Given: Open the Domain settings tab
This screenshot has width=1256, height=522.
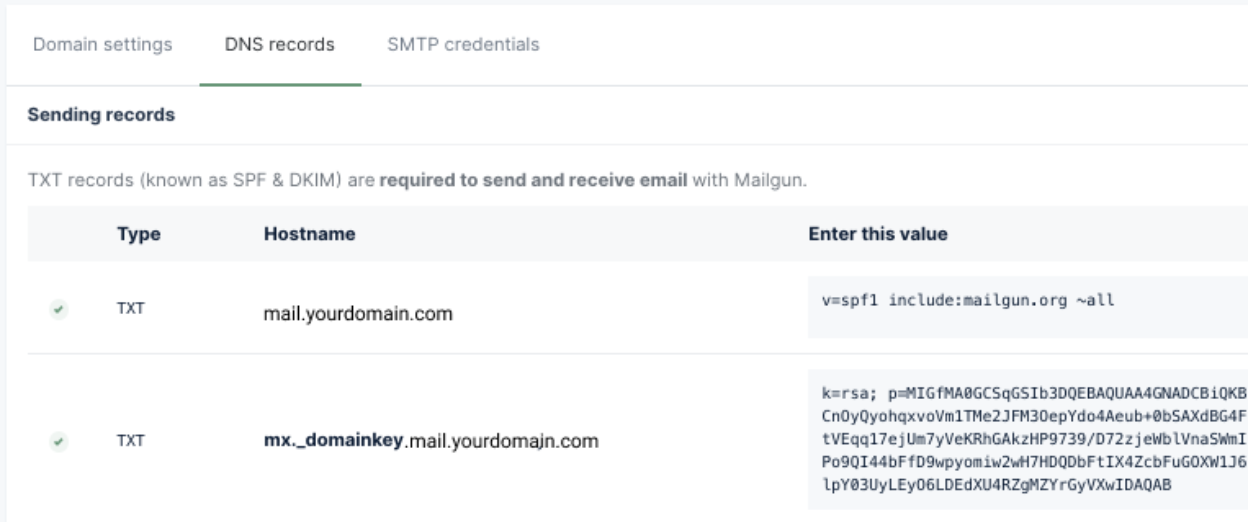Looking at the screenshot, I should 102,45.
